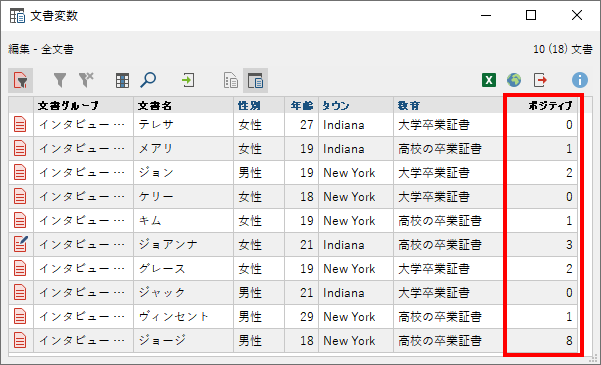601x365 pixels.
Task: Click the memo document icon in ジョアンナ row
Action: (x=21, y=244)
